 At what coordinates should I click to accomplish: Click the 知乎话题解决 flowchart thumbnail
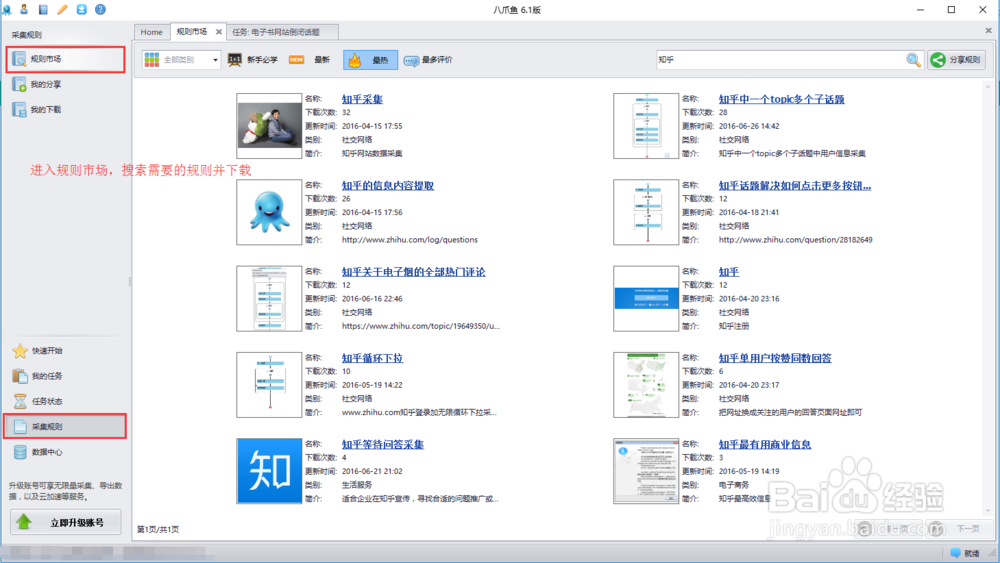[646, 212]
